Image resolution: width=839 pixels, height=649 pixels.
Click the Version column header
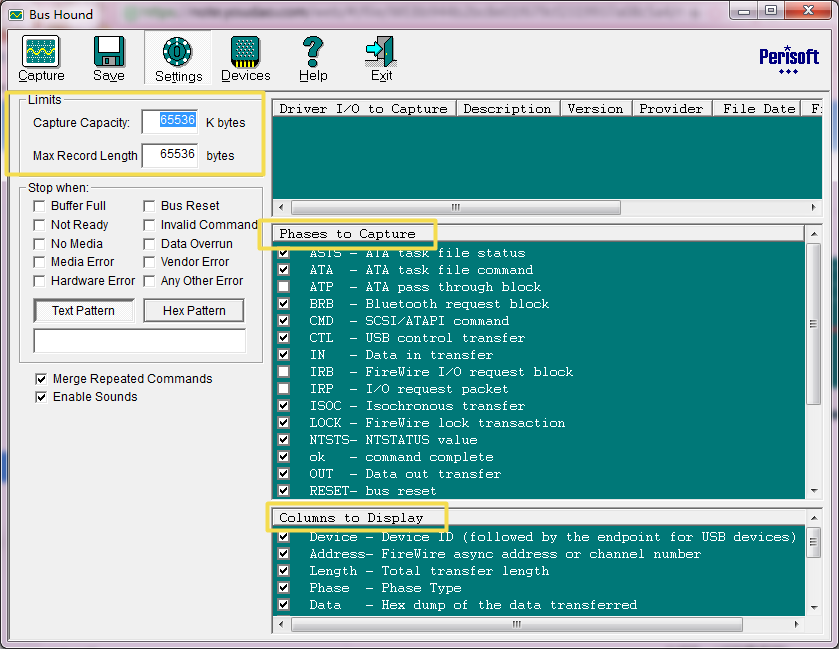pyautogui.click(x=596, y=109)
